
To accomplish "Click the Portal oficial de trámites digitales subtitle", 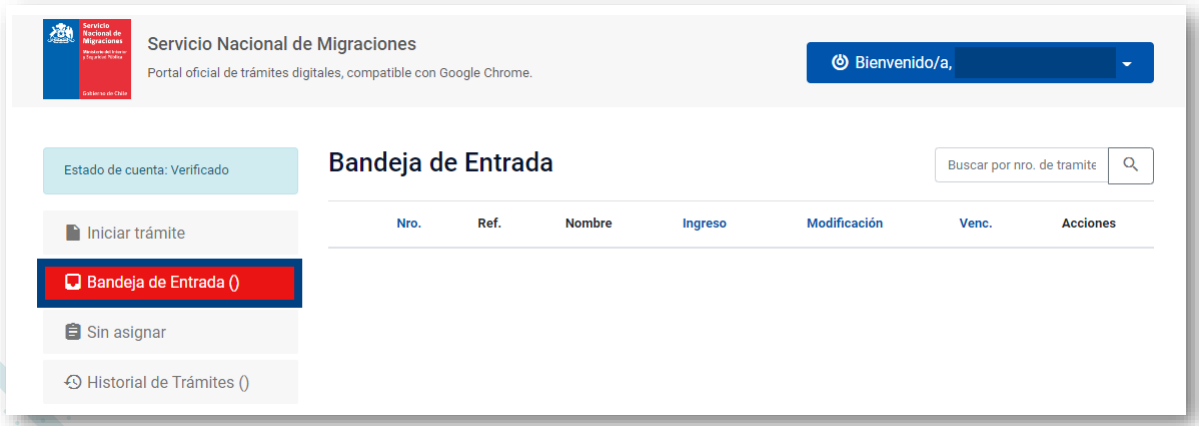I will point(340,73).
